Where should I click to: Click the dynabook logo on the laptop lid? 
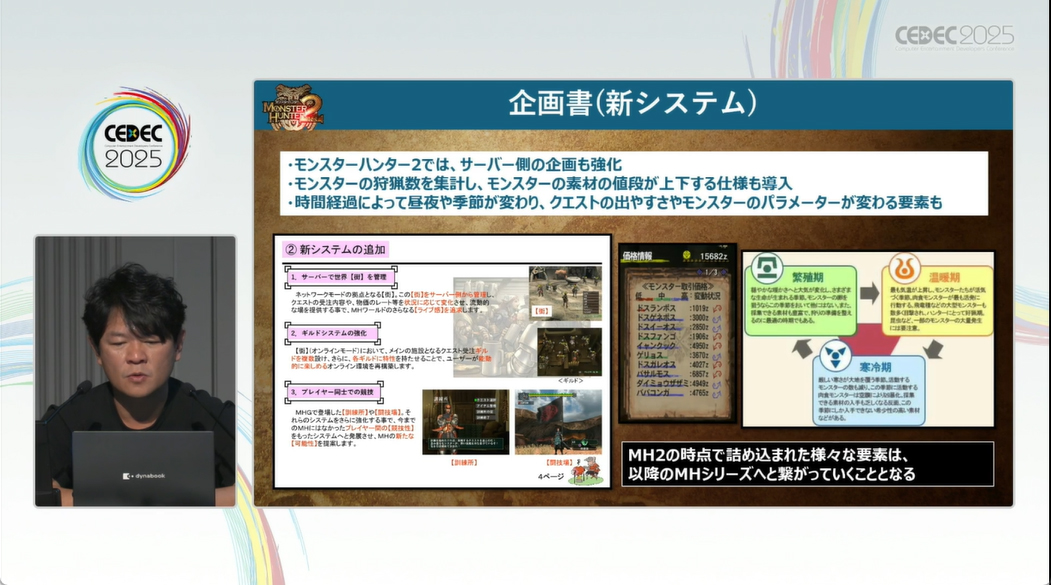point(144,476)
